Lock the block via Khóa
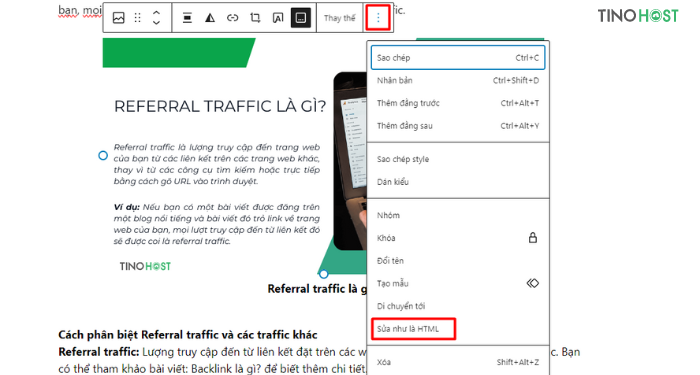The height and width of the screenshot is (375, 700). click(458, 238)
